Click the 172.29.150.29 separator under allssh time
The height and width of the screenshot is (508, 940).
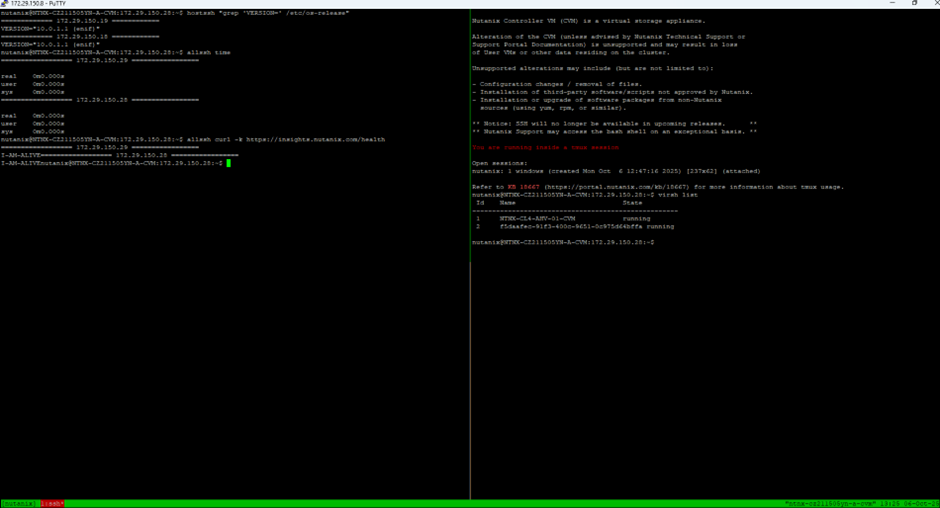pos(100,61)
